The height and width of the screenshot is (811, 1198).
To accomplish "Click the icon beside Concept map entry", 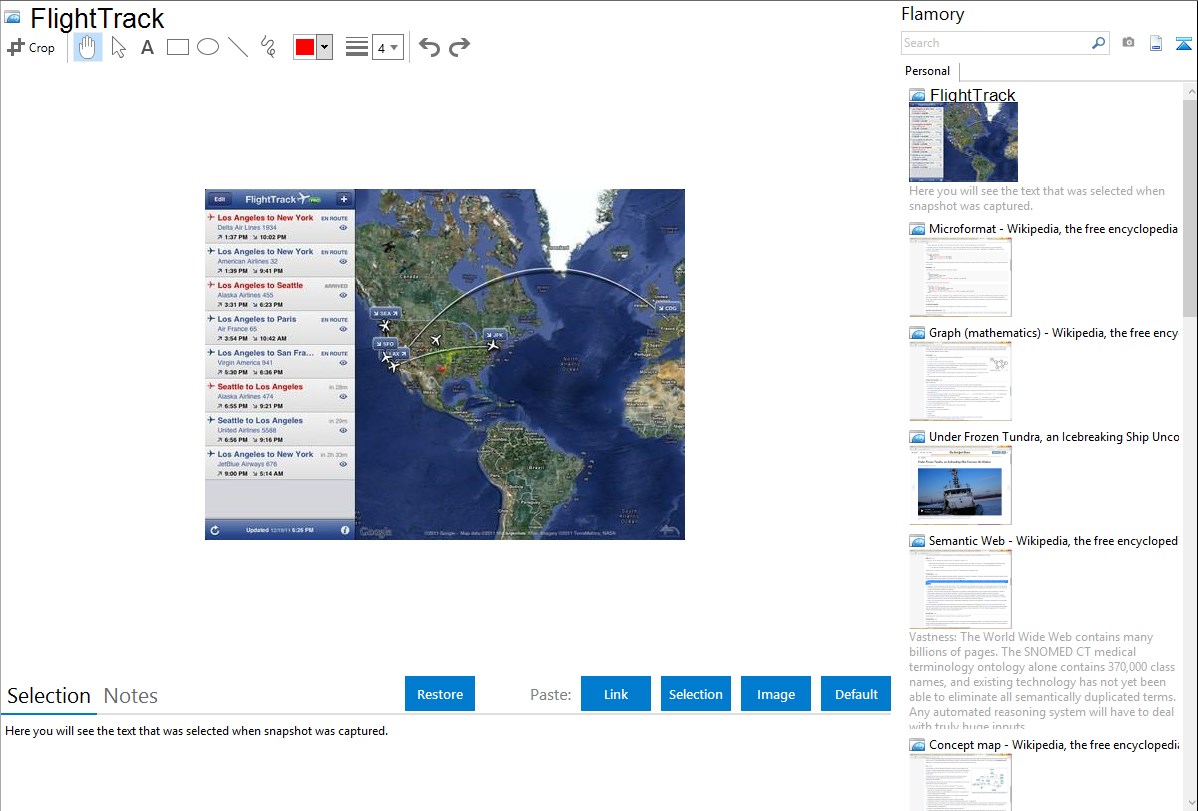I will pos(917,744).
